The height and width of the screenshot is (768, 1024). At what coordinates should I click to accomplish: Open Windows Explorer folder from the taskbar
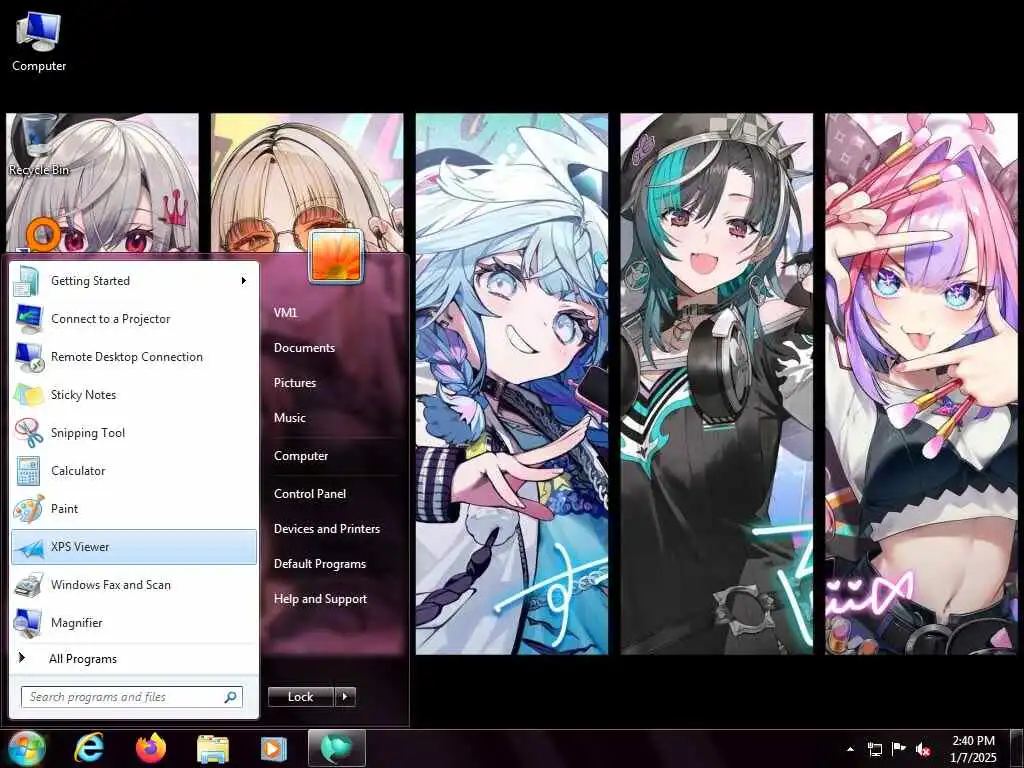(213, 749)
